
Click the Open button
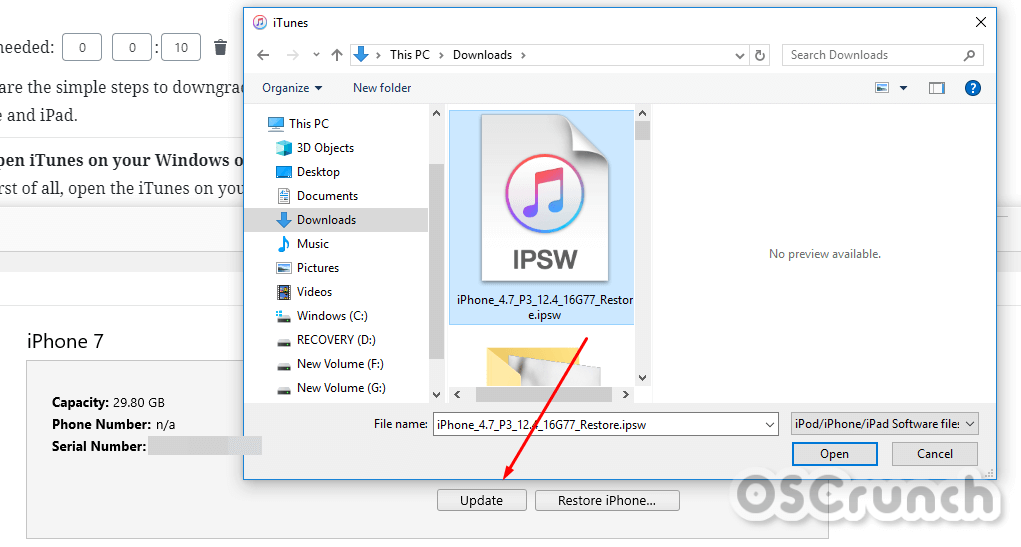point(834,454)
